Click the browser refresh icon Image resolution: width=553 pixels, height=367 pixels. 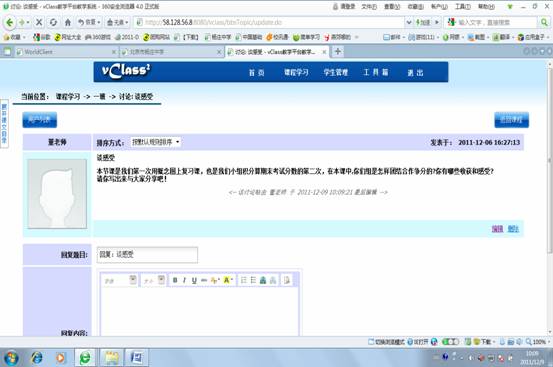pyautogui.click(x=53, y=22)
